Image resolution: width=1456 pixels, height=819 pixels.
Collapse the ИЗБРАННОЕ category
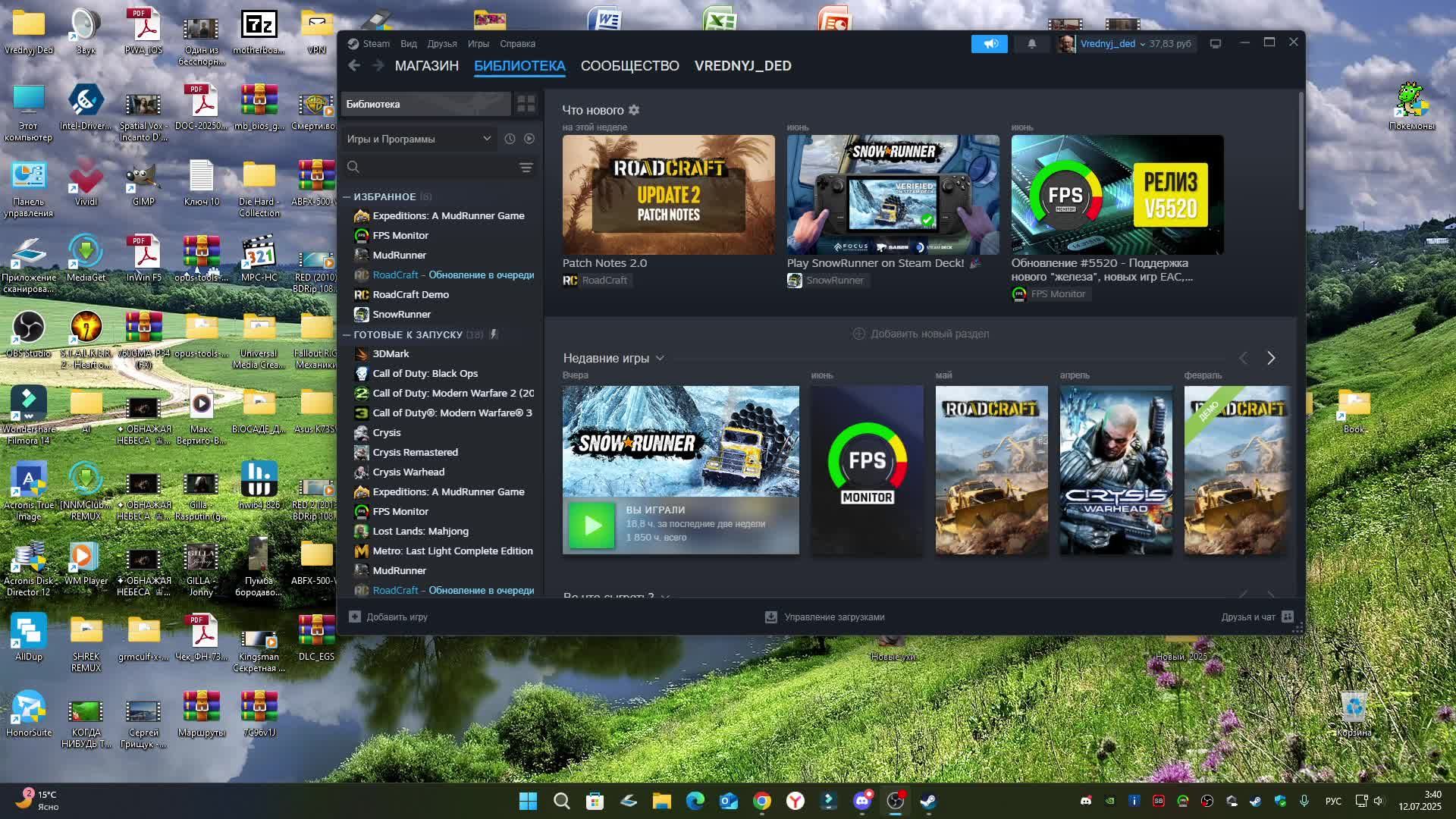click(347, 196)
